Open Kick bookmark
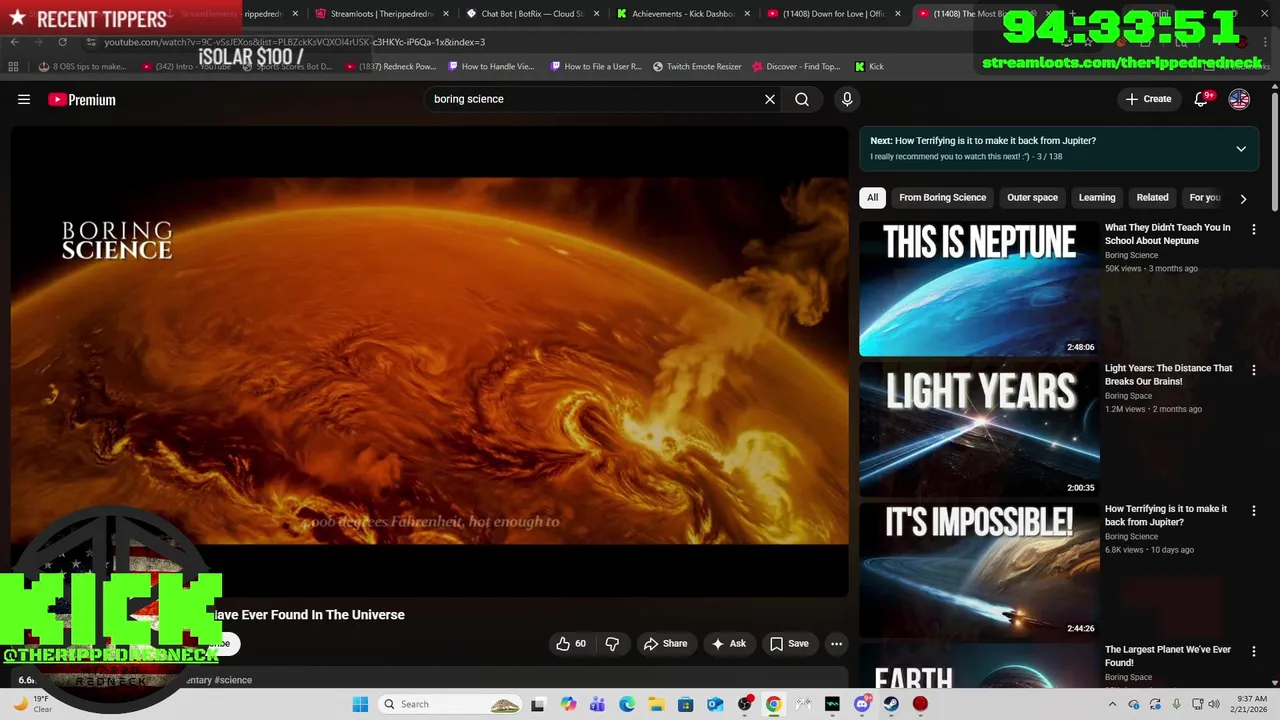Viewport: 1280px width, 720px height. click(x=869, y=66)
